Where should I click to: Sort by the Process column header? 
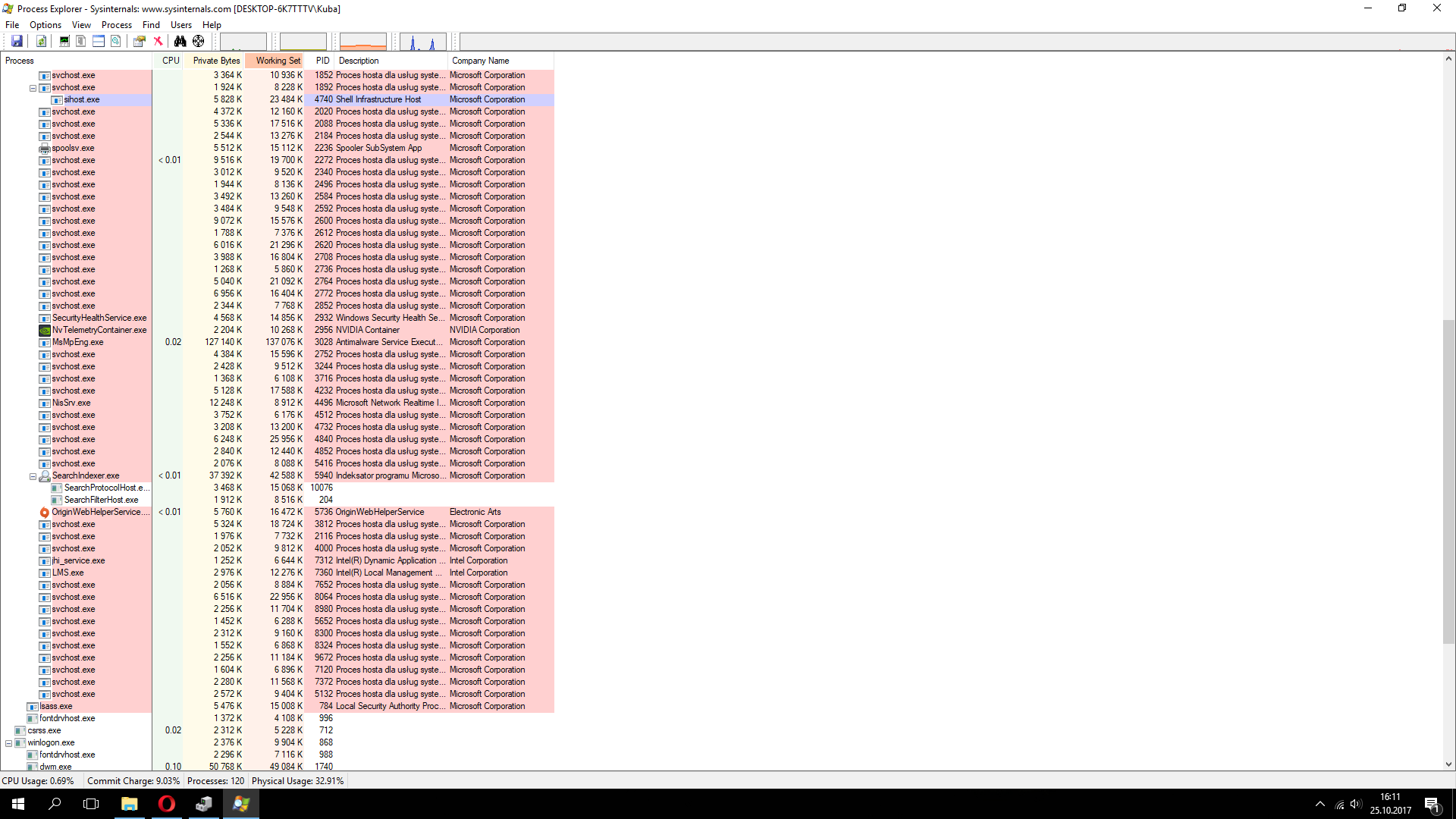(x=77, y=61)
